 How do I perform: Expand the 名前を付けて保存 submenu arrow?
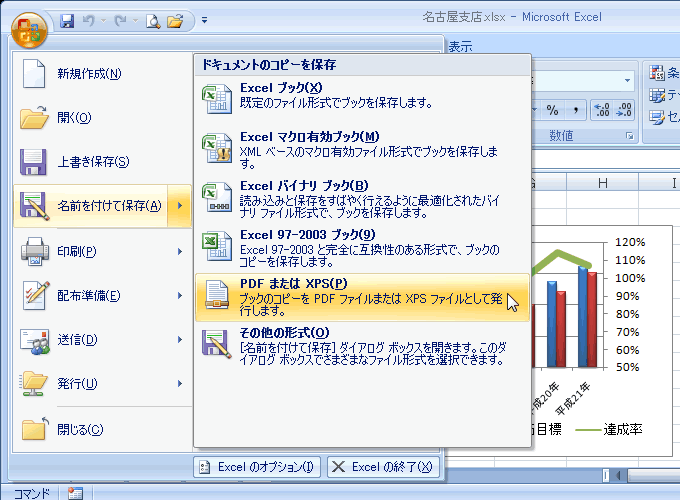coord(180,206)
